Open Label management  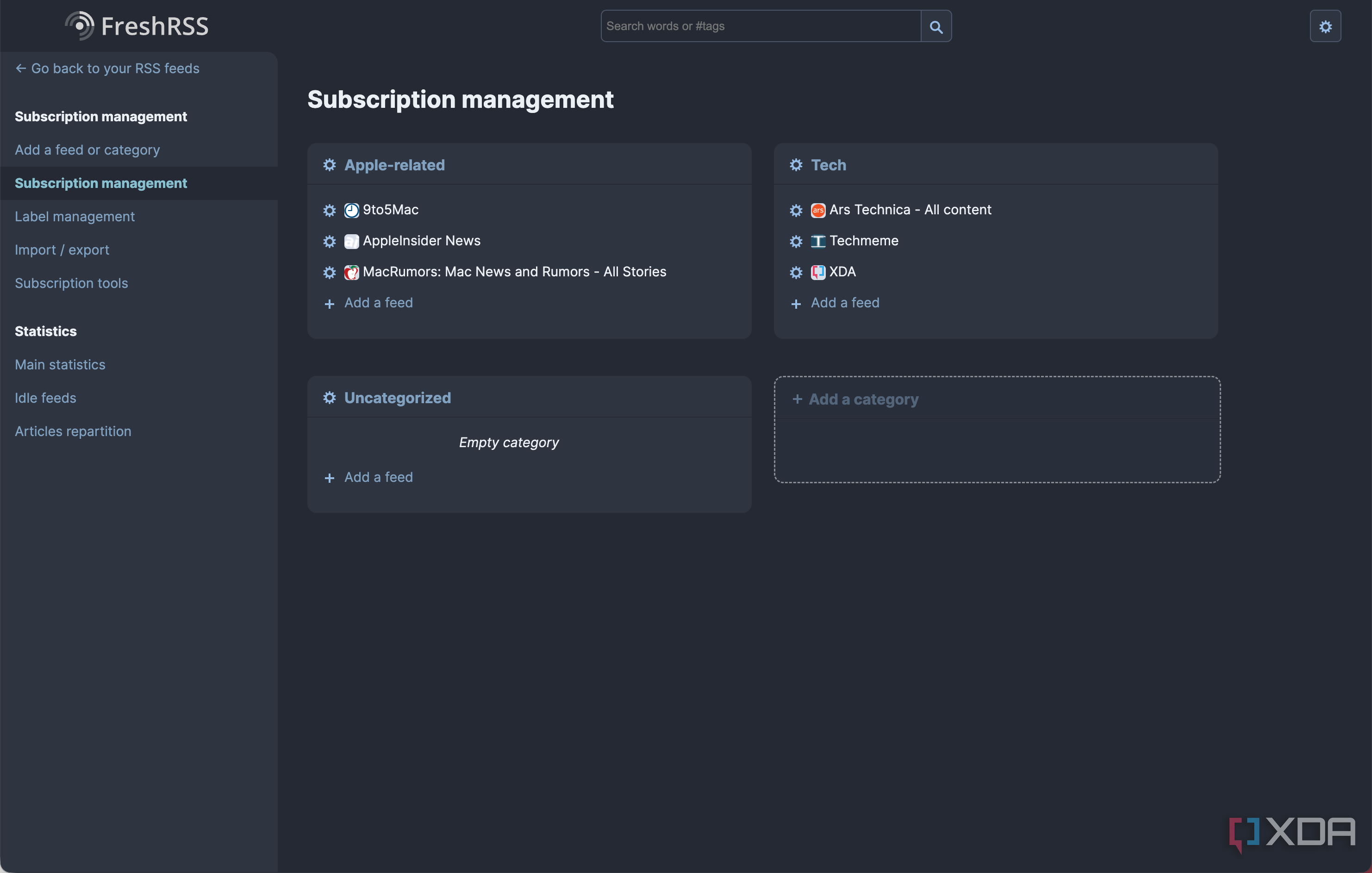pos(75,217)
